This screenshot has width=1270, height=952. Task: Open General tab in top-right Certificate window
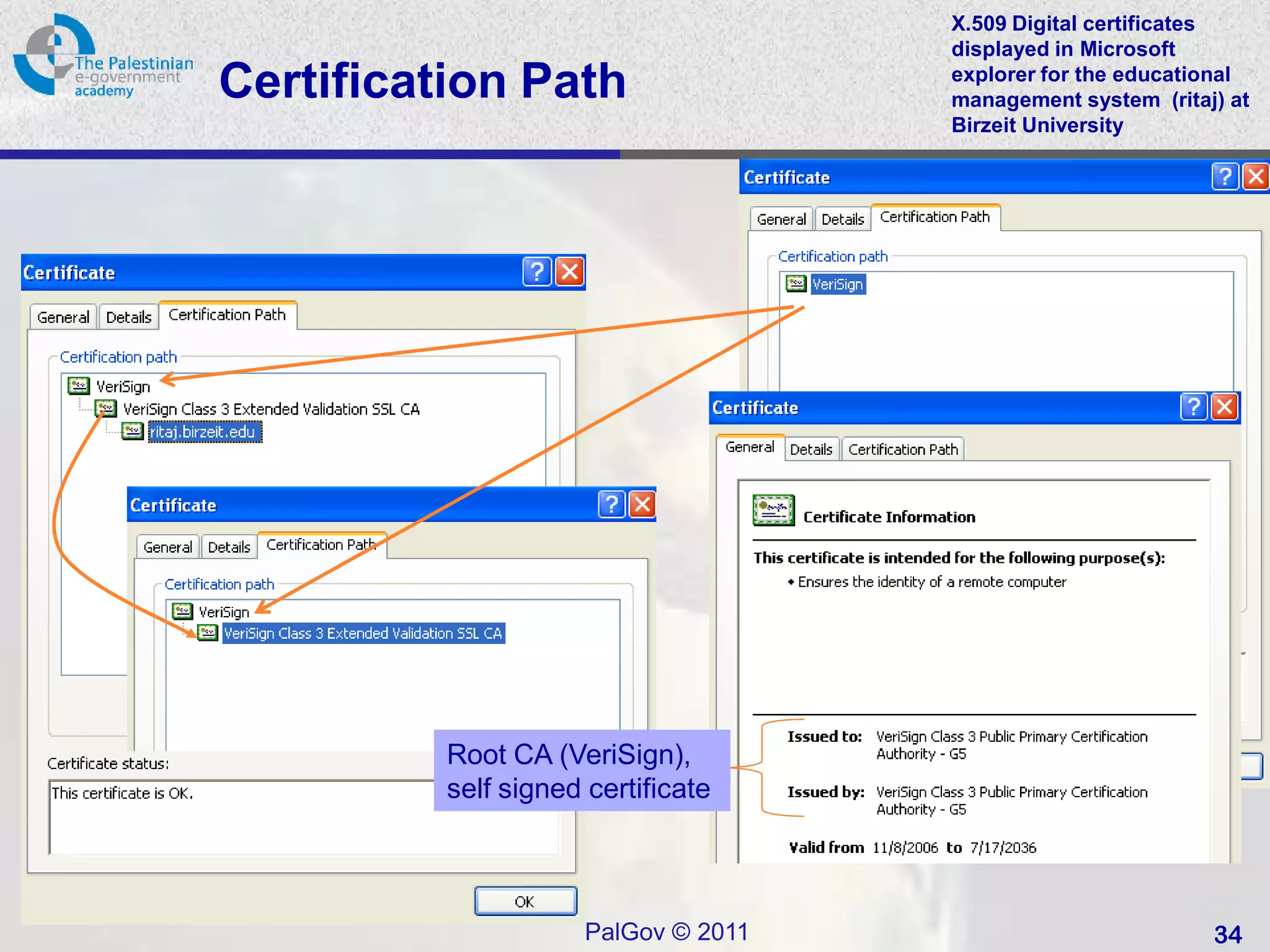tap(781, 219)
